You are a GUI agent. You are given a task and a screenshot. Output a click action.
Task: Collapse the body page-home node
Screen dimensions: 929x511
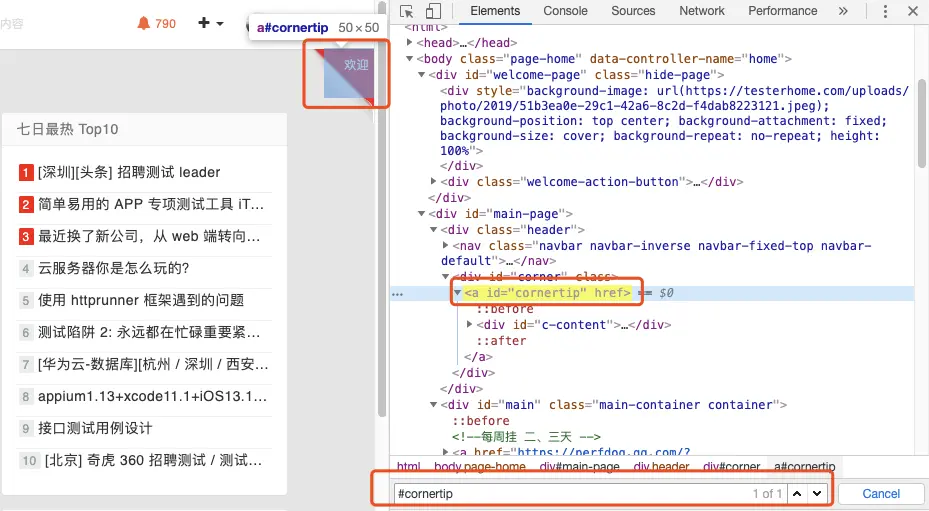pyautogui.click(x=409, y=59)
